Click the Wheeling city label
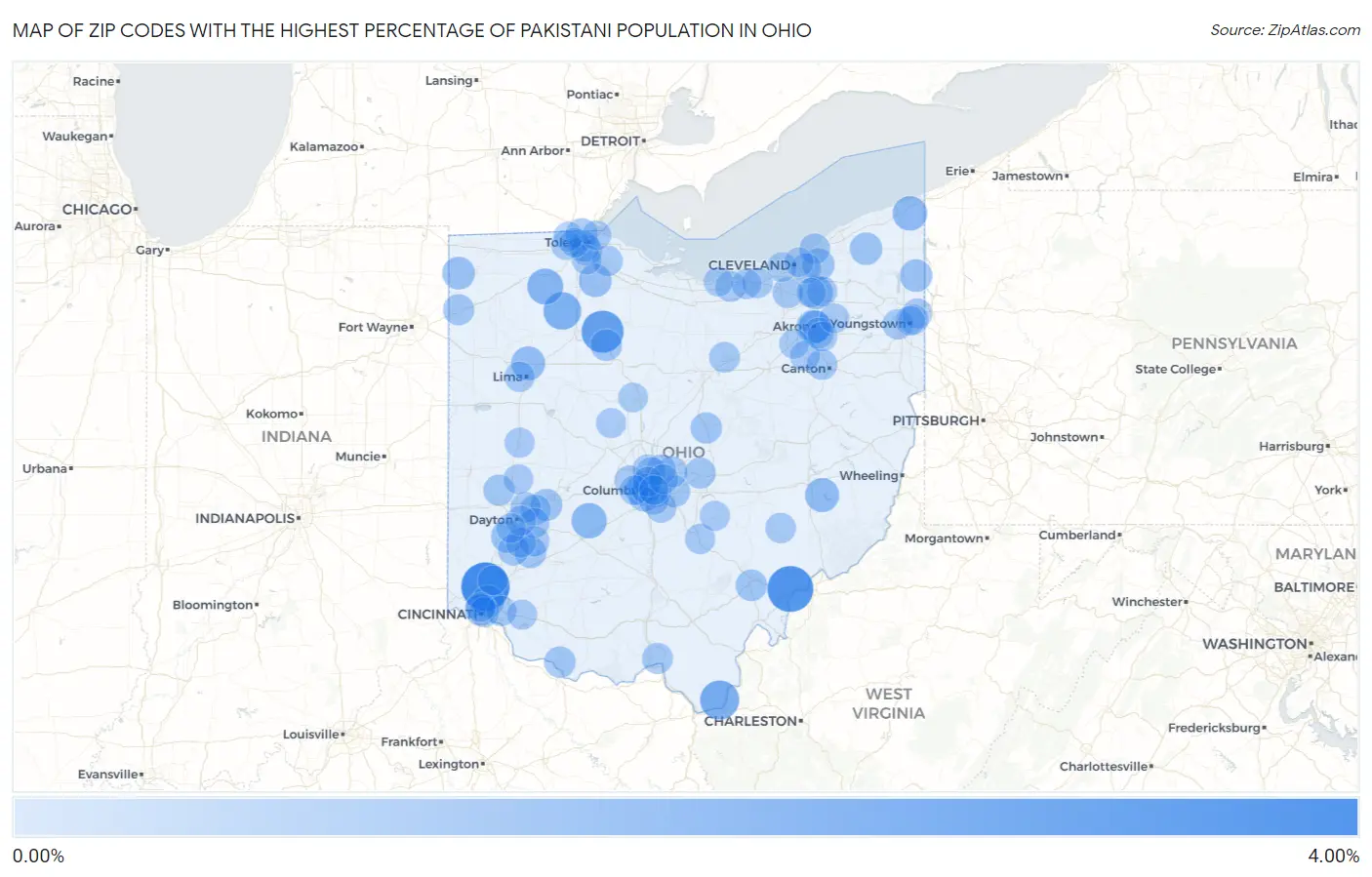This screenshot has height=877, width=1372. [868, 476]
